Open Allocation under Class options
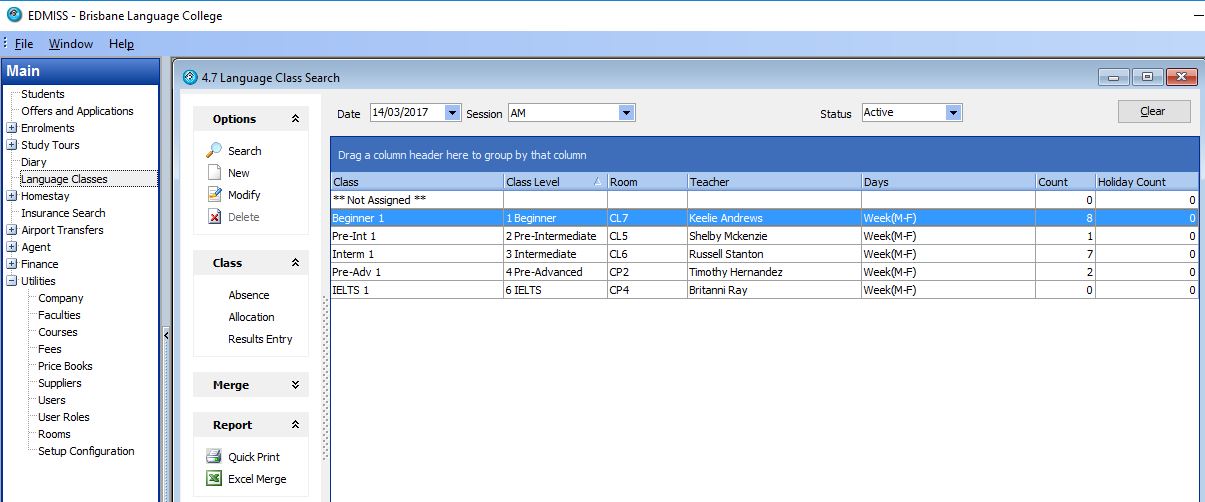Viewport: 1205px width, 502px height. [x=251, y=317]
